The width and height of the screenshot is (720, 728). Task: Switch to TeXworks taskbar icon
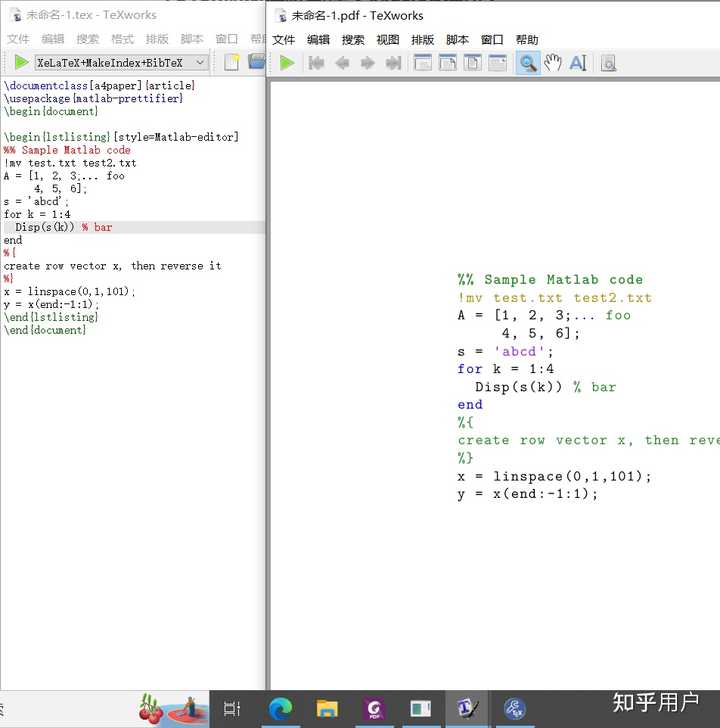pyautogui.click(x=467, y=708)
